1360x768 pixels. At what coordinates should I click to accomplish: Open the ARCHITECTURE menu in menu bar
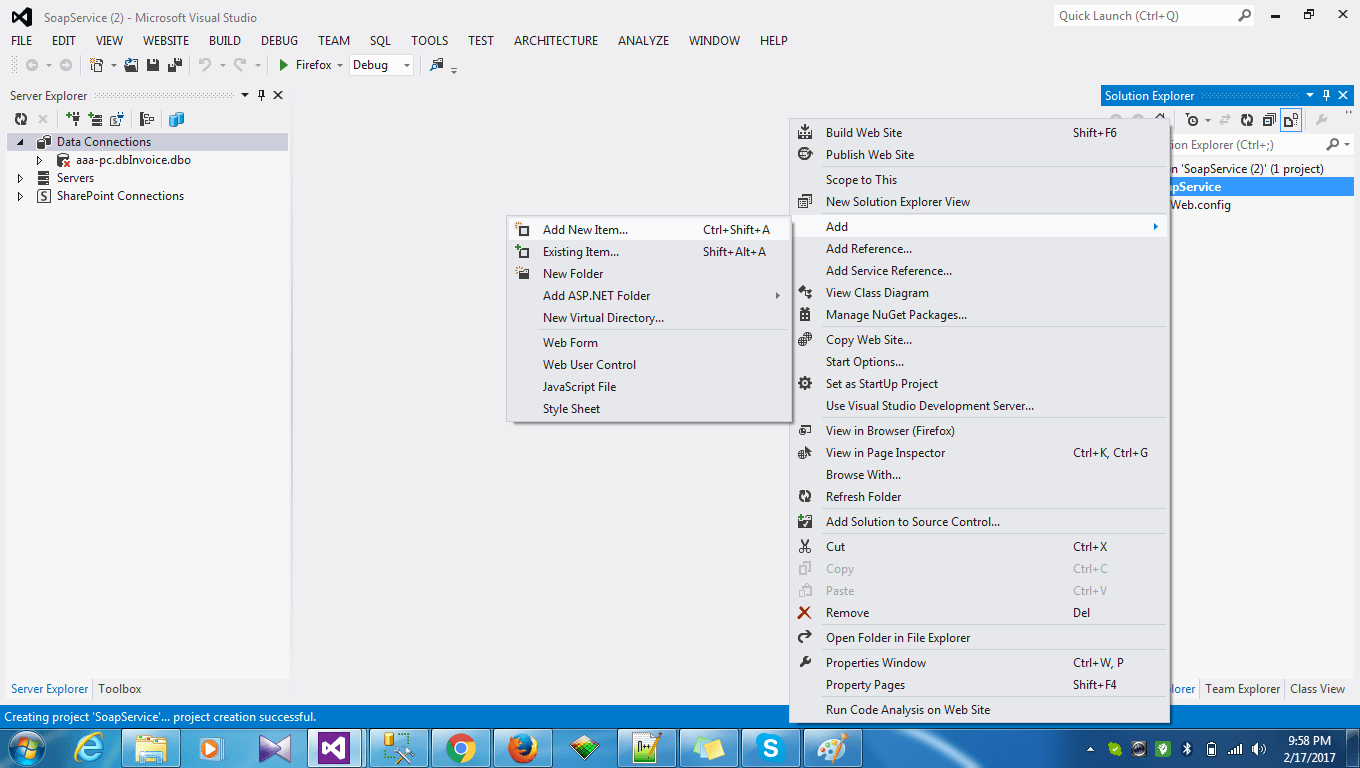point(555,41)
